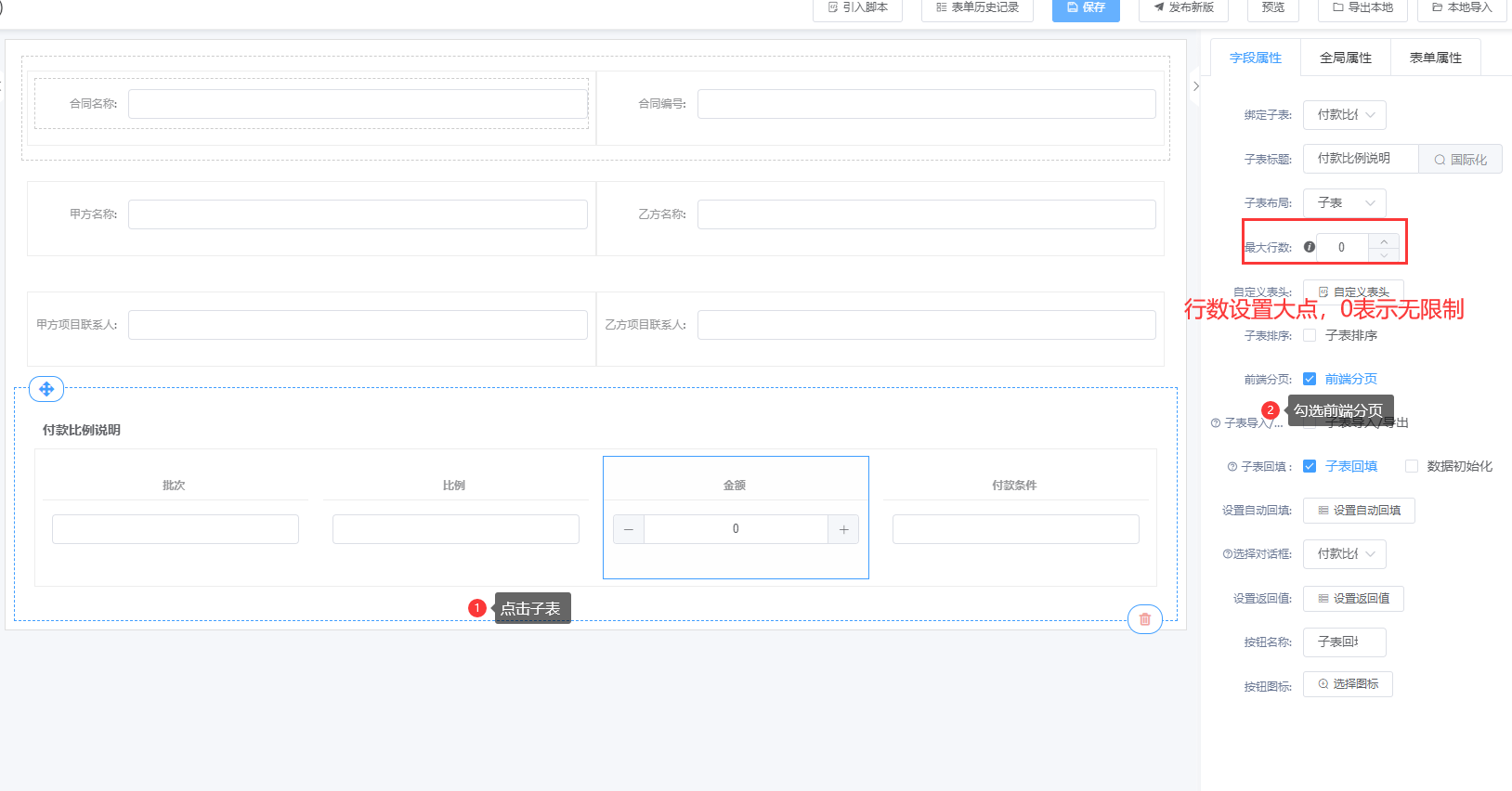Click the 合同编号 input field
This screenshot has width=1512, height=791.
[x=926, y=104]
